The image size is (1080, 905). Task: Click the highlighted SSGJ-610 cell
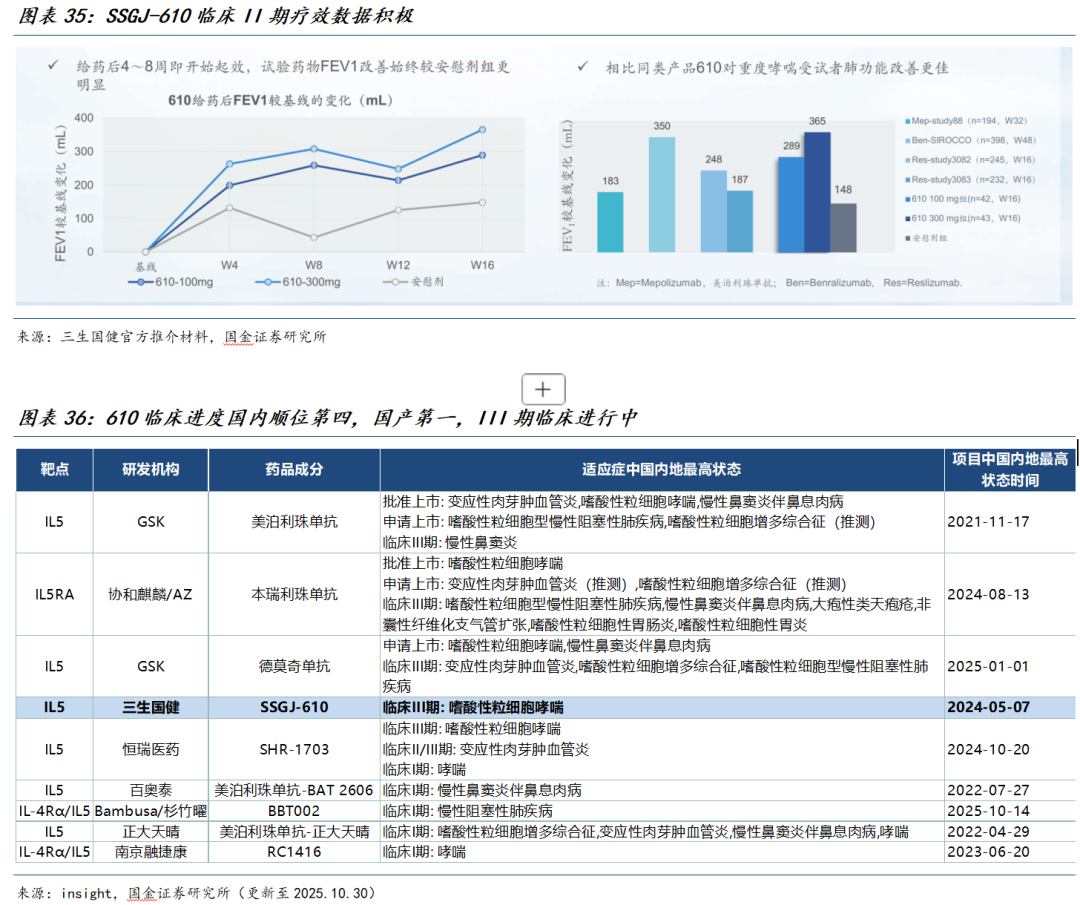pos(294,707)
